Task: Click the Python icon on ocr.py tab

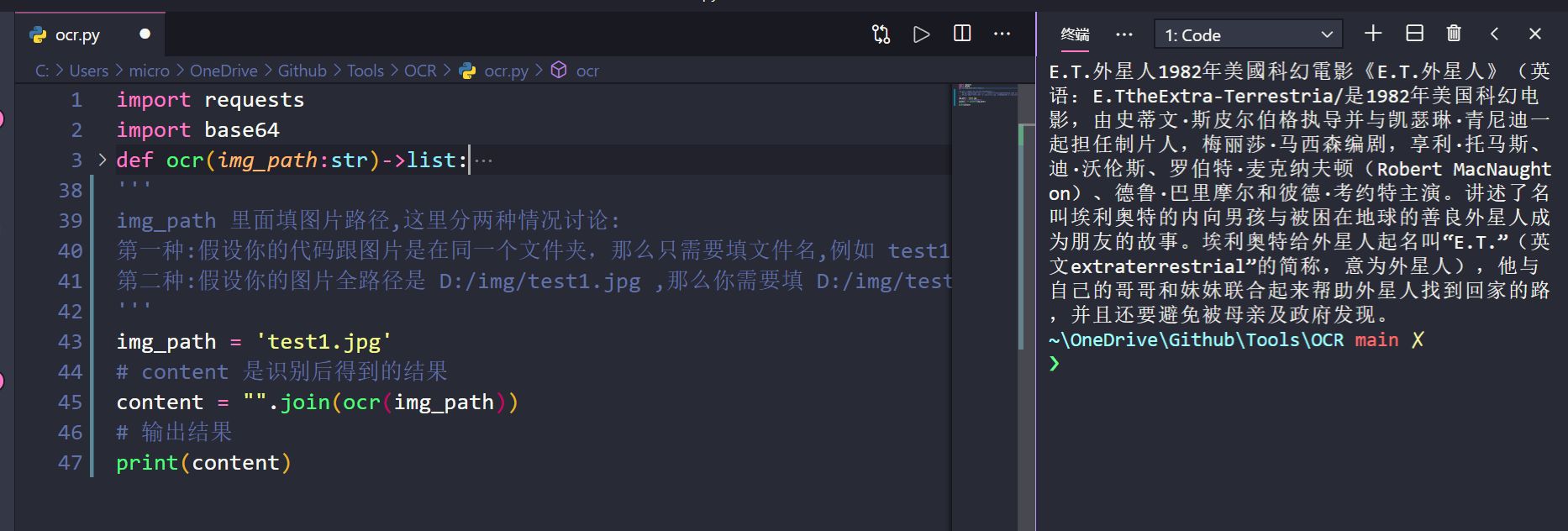Action: click(38, 35)
